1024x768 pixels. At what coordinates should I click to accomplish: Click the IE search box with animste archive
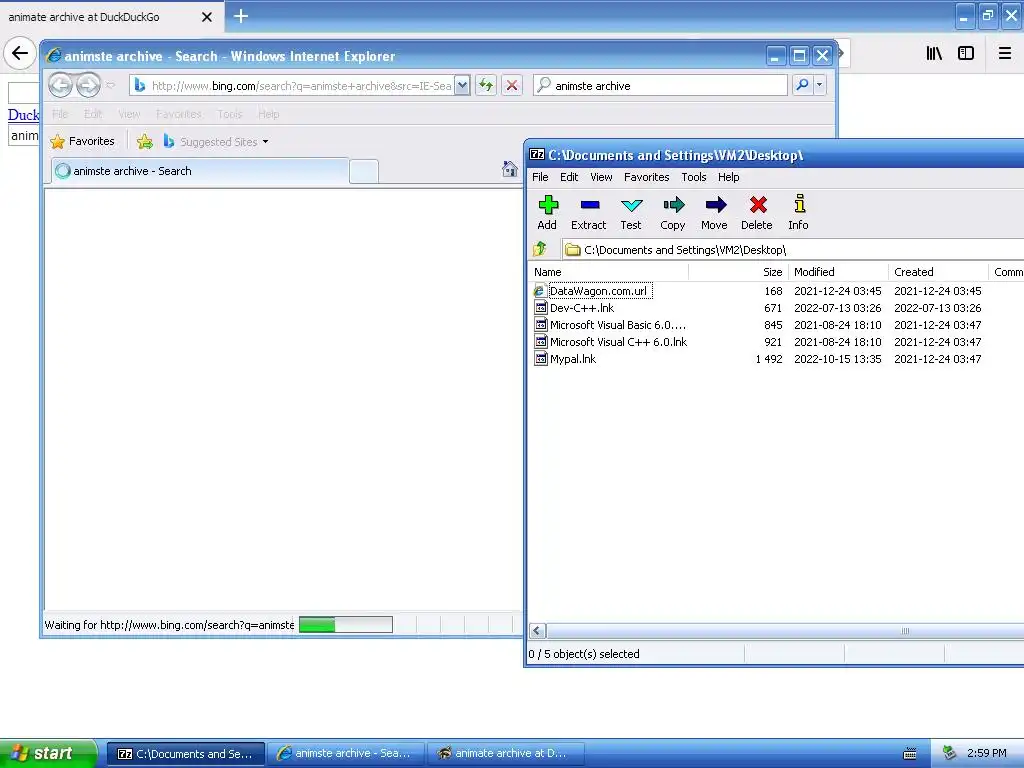[x=661, y=86]
